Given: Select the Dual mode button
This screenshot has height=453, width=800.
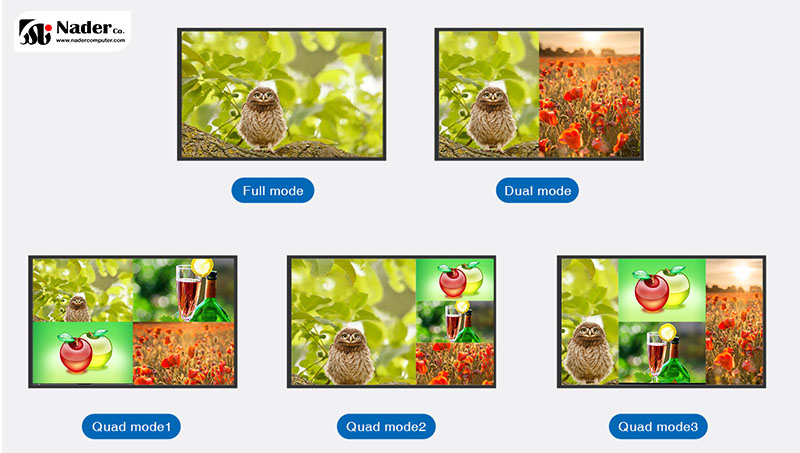Looking at the screenshot, I should pos(537,190).
